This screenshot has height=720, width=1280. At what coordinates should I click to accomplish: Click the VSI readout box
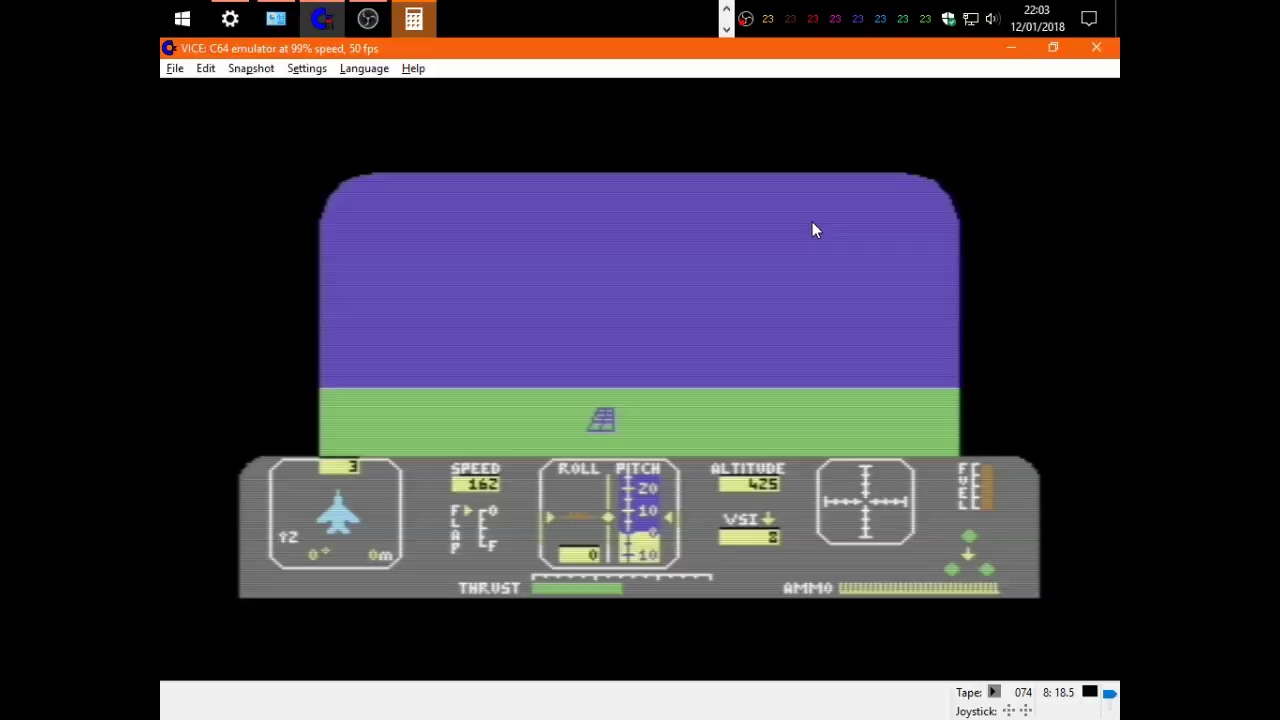click(748, 538)
